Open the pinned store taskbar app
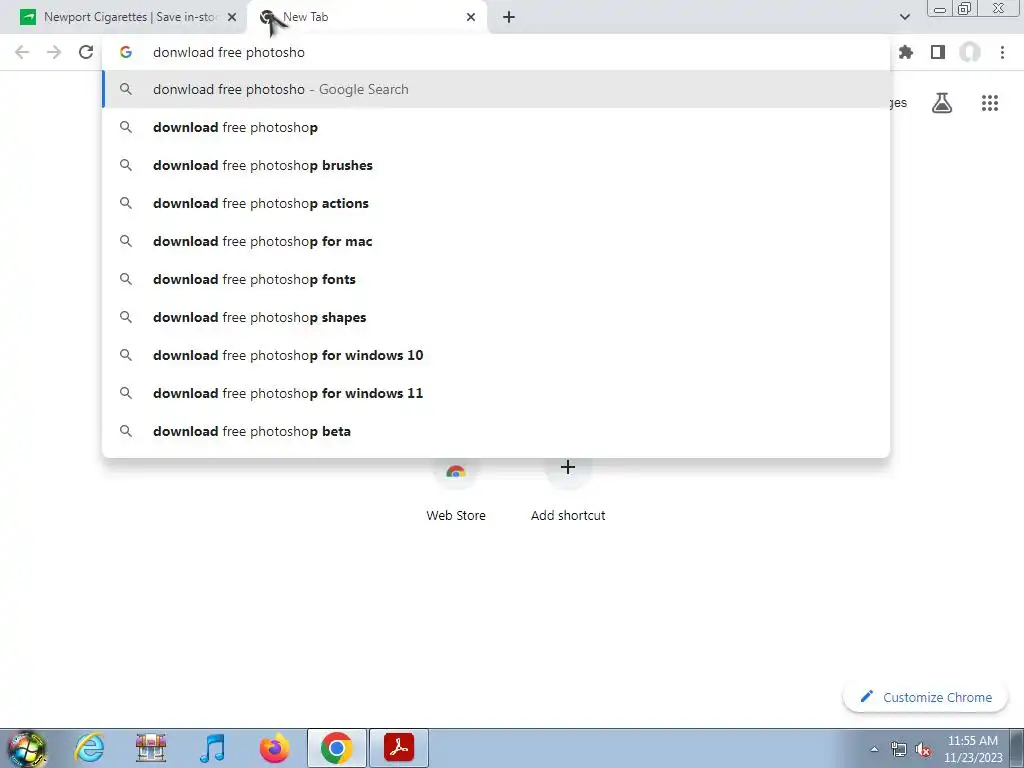This screenshot has width=1024, height=768. point(151,748)
